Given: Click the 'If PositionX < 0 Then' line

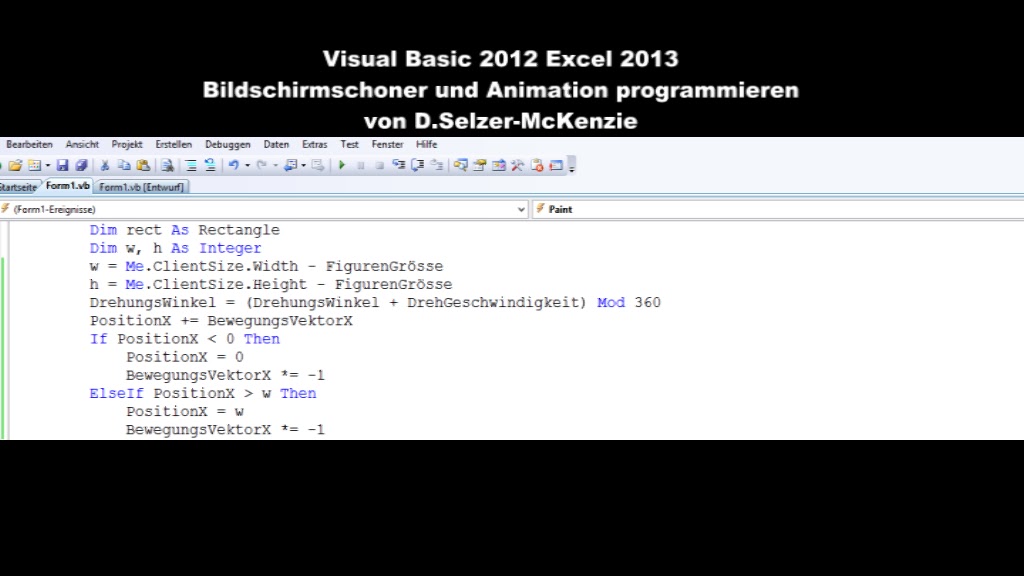Looking at the screenshot, I should [184, 339].
